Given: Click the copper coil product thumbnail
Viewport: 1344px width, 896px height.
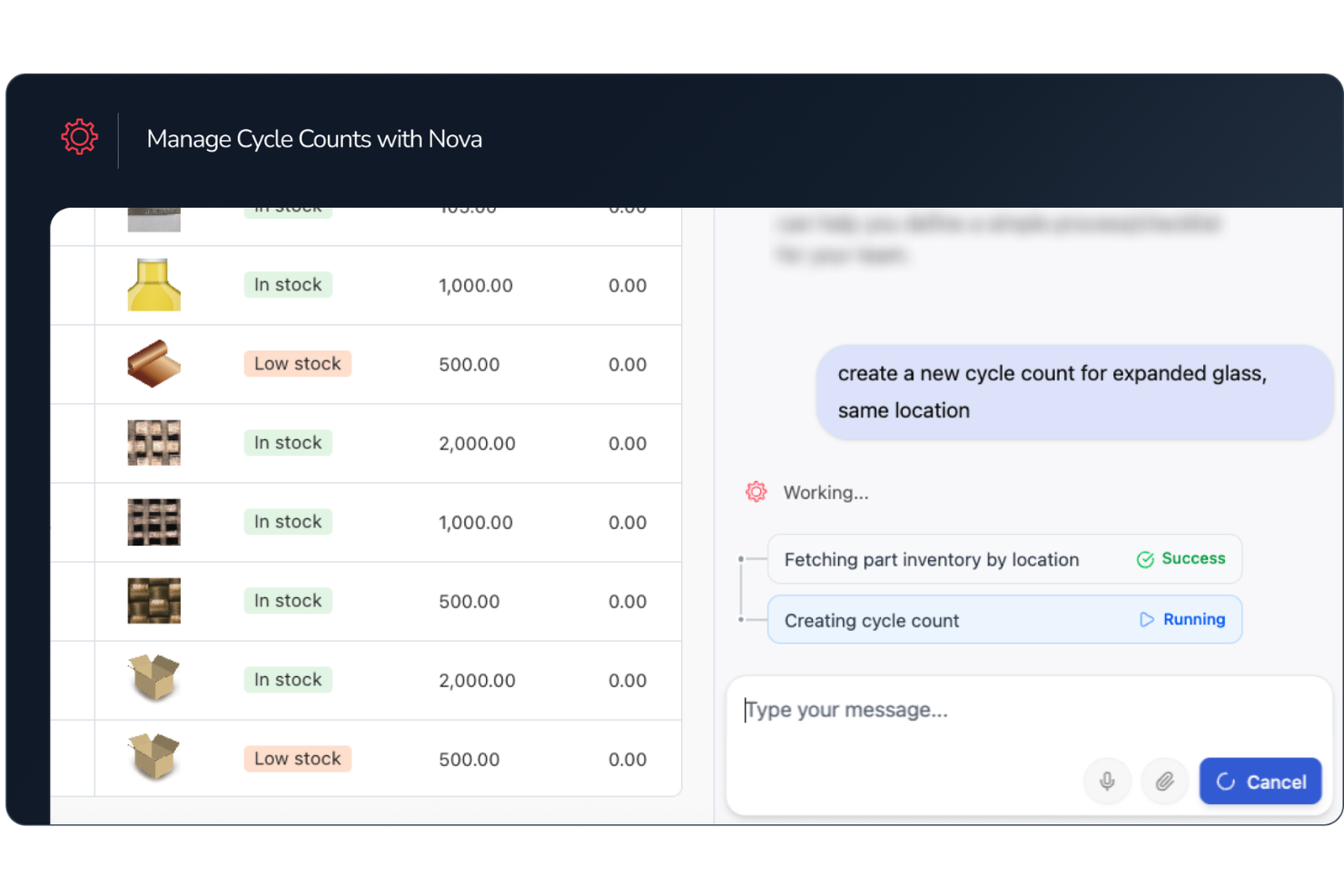Looking at the screenshot, I should pos(153,363).
